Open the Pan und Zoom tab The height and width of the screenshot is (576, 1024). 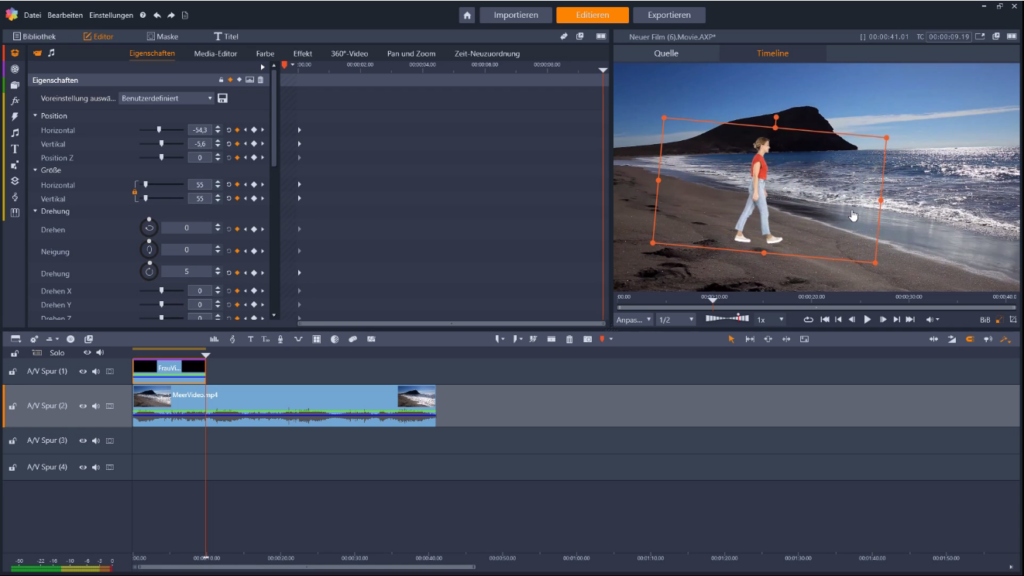coord(411,54)
